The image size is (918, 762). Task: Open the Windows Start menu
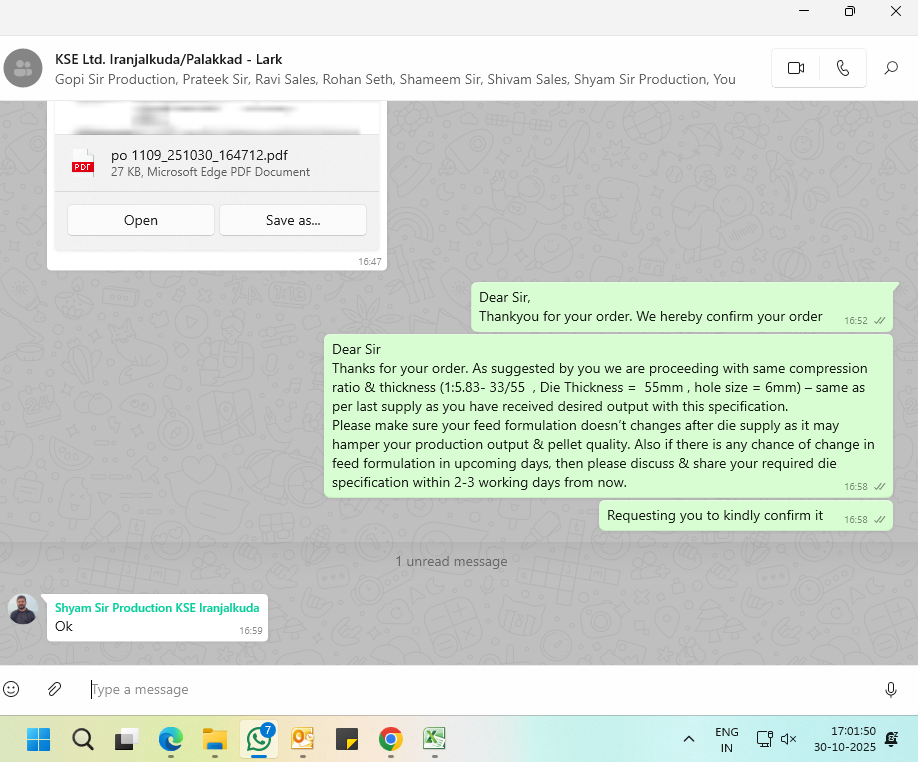pyautogui.click(x=38, y=739)
